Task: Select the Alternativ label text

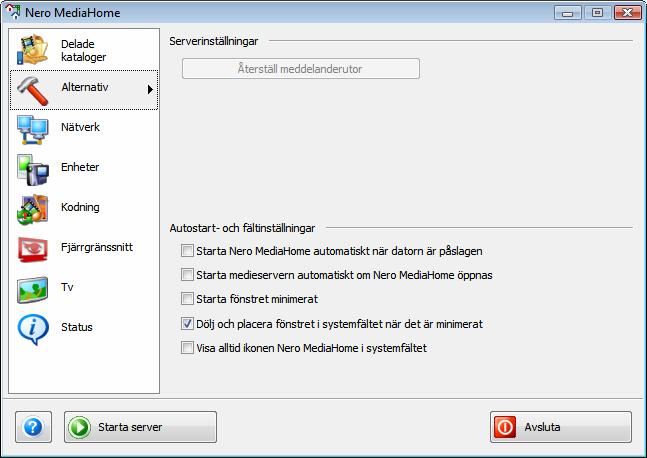Action: (x=85, y=87)
